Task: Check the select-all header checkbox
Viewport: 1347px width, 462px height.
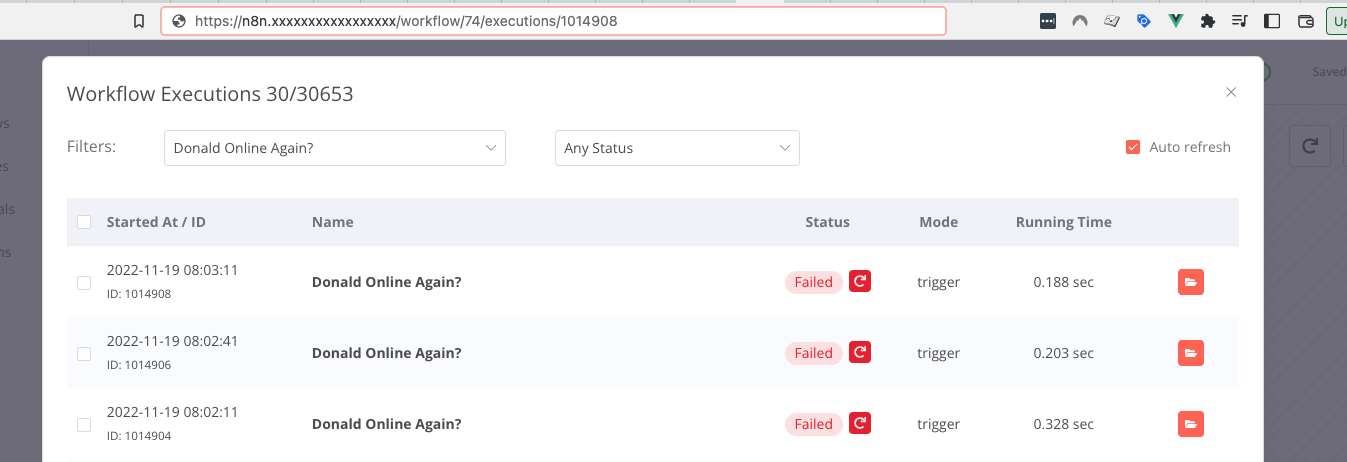Action: tap(84, 222)
